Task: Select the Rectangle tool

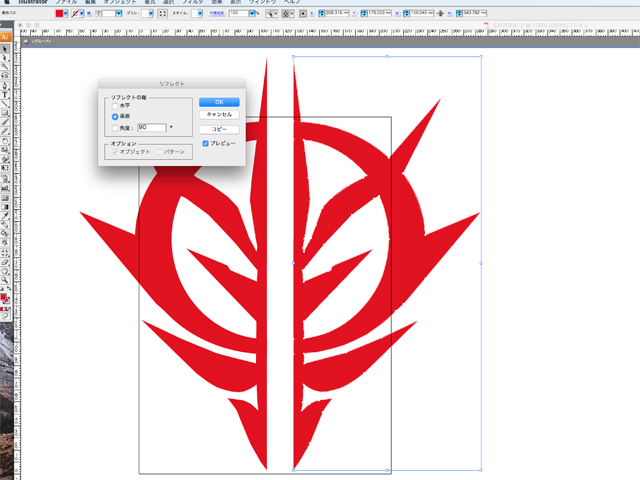Action: 5,113
